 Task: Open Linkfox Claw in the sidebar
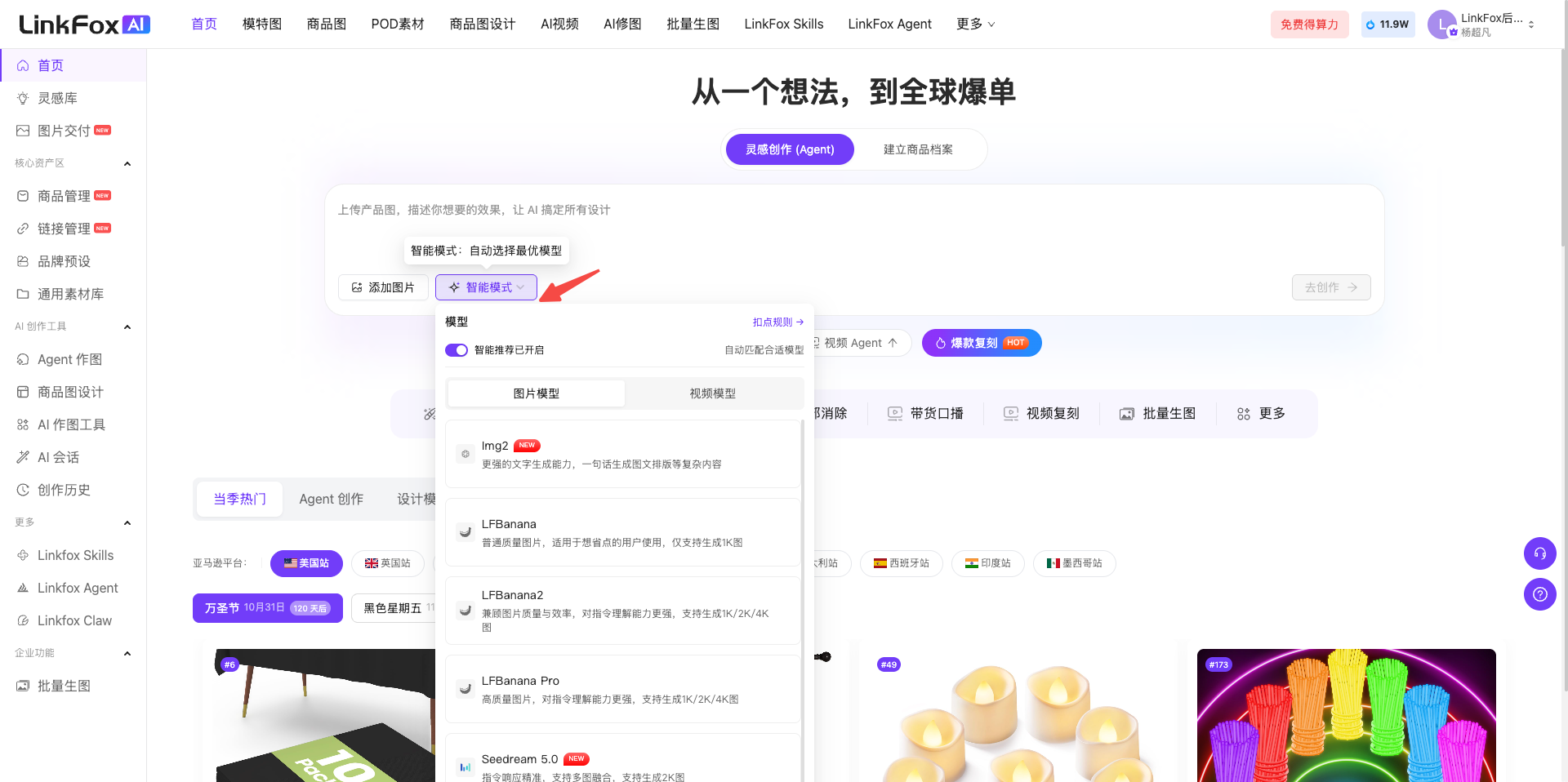(x=73, y=620)
